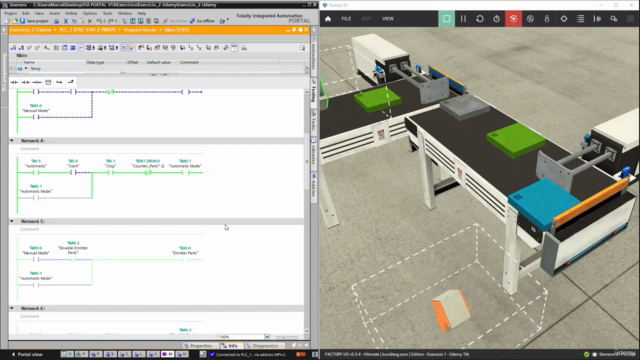Switch to Portal view
This screenshot has height=360, width=640.
(x=27, y=354)
